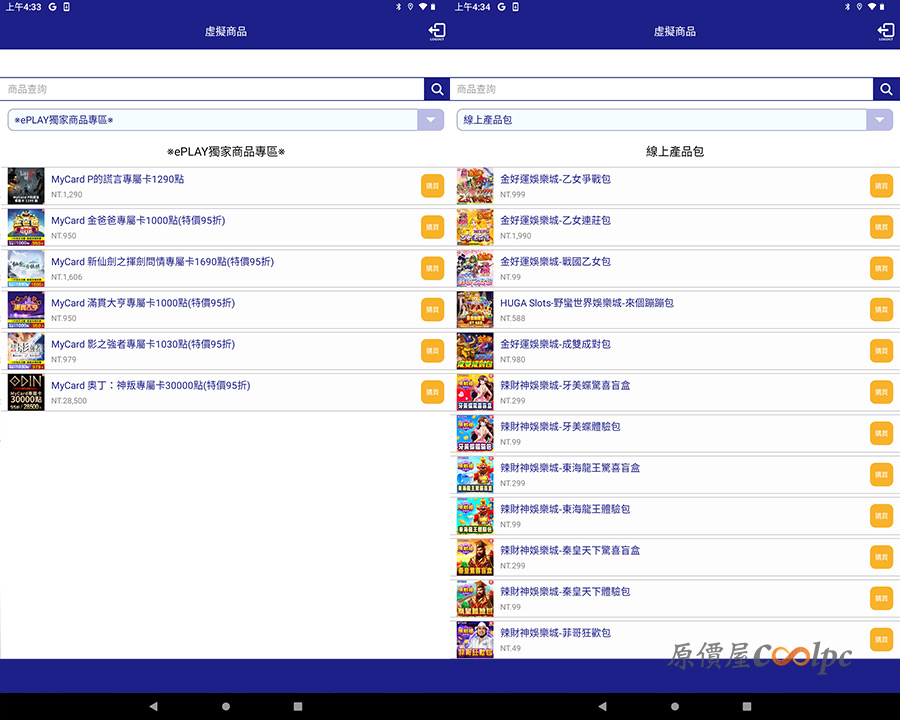Viewport: 900px width, 720px height.
Task: Buy the 金好運娛樂城-成雙成對包
Action: click(x=881, y=351)
